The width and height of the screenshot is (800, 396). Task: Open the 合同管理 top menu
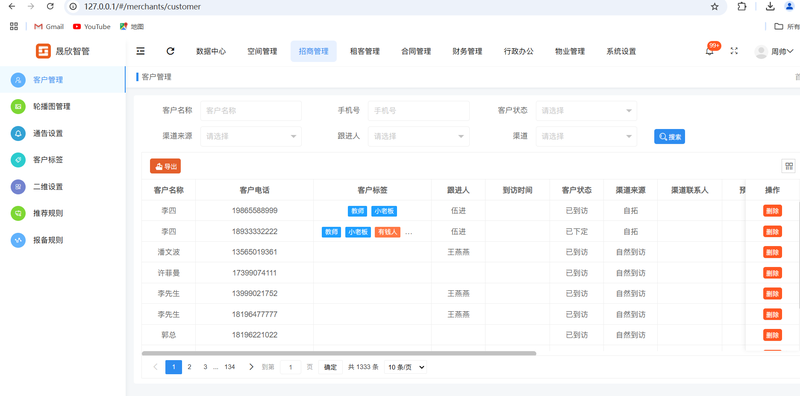click(416, 51)
